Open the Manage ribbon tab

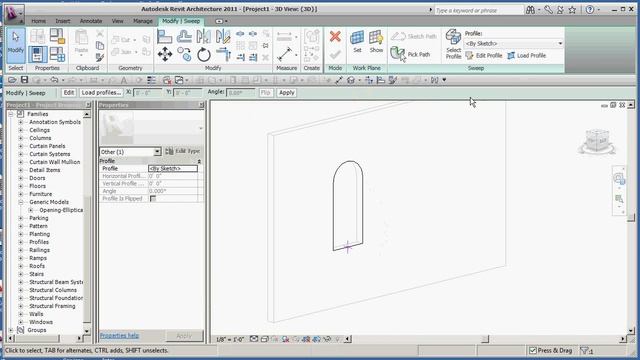142,21
